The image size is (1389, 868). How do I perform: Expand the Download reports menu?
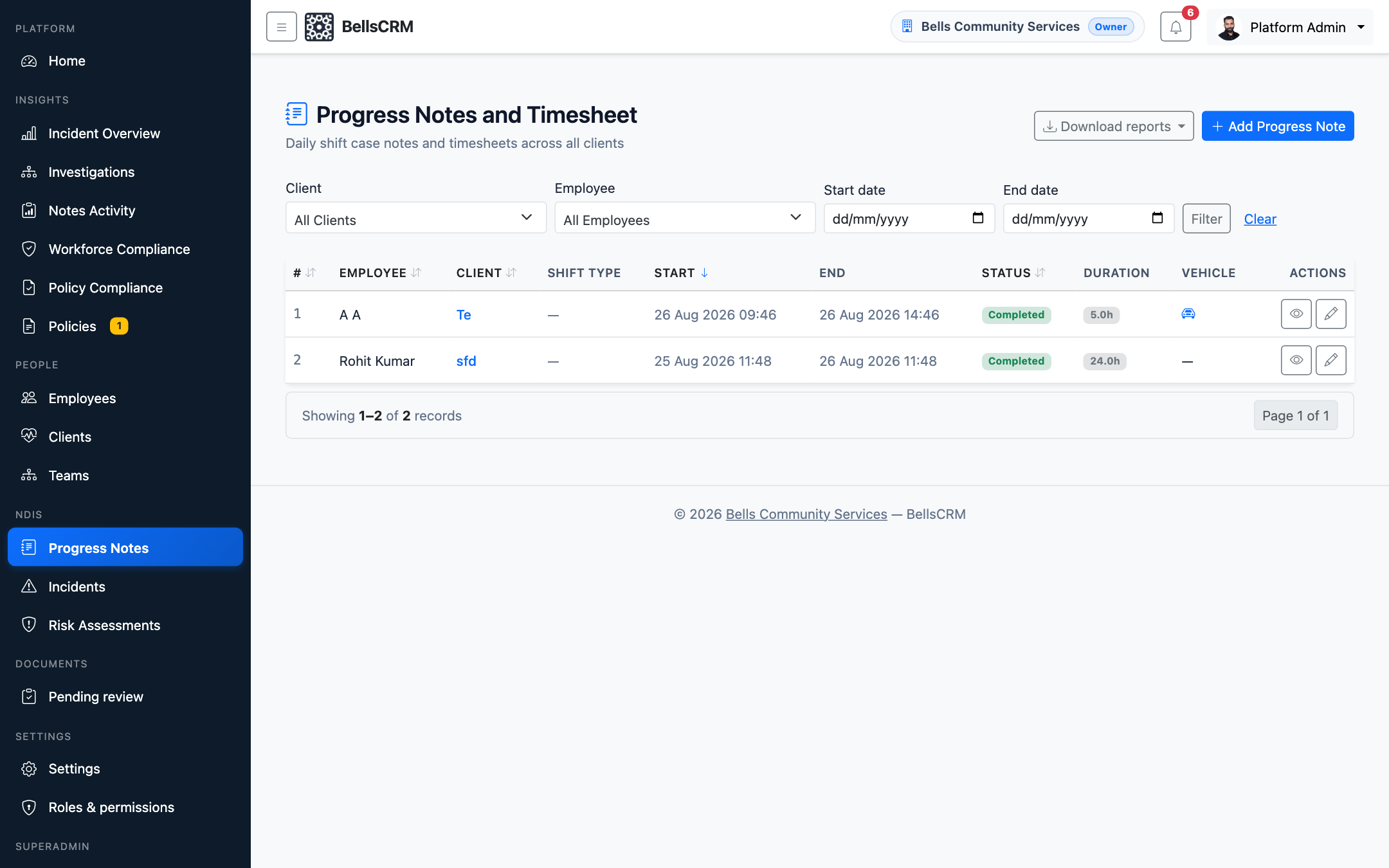point(1113,126)
